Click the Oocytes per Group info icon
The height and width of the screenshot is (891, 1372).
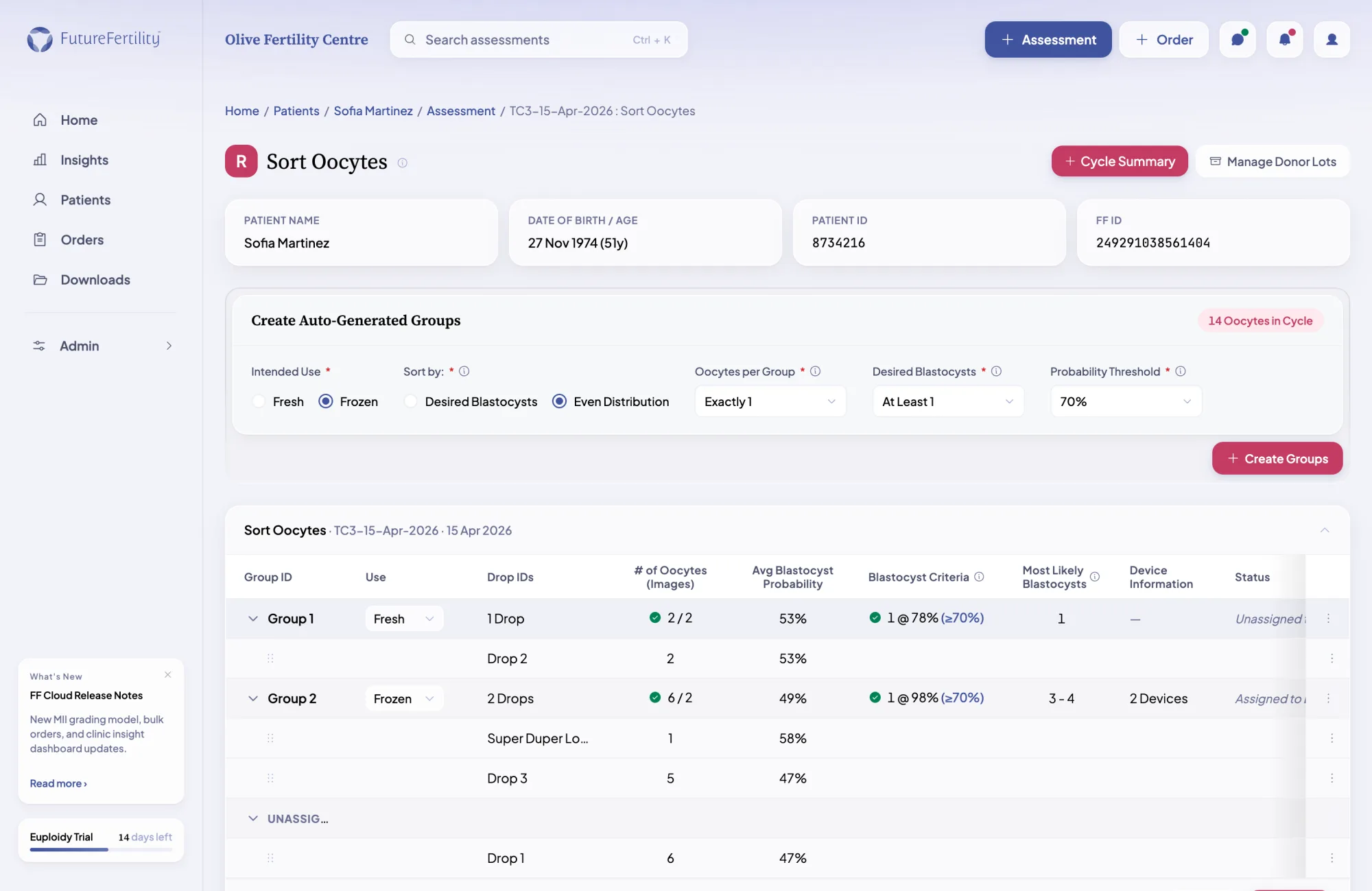815,371
